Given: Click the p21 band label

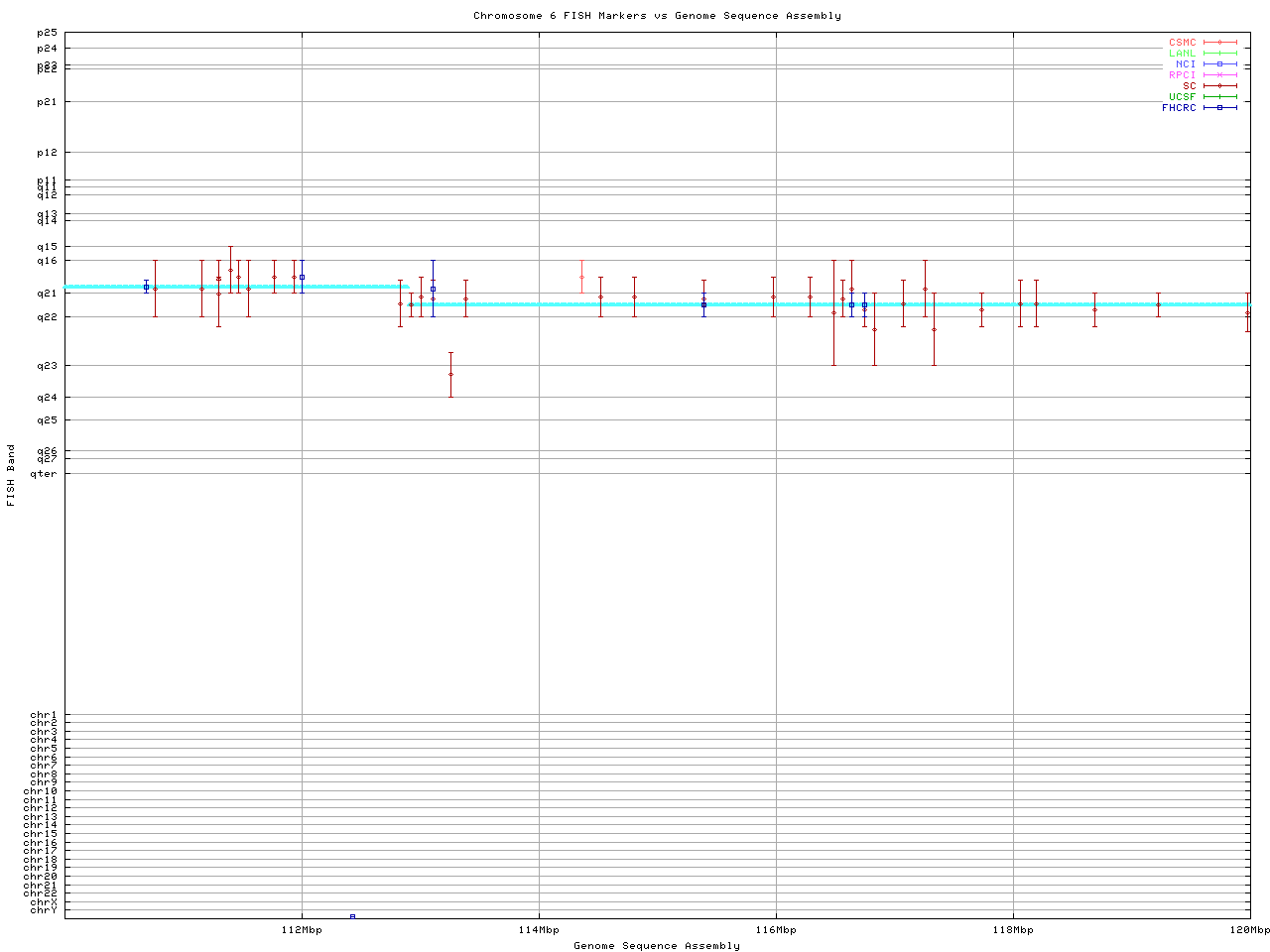Looking at the screenshot, I should coord(47,101).
